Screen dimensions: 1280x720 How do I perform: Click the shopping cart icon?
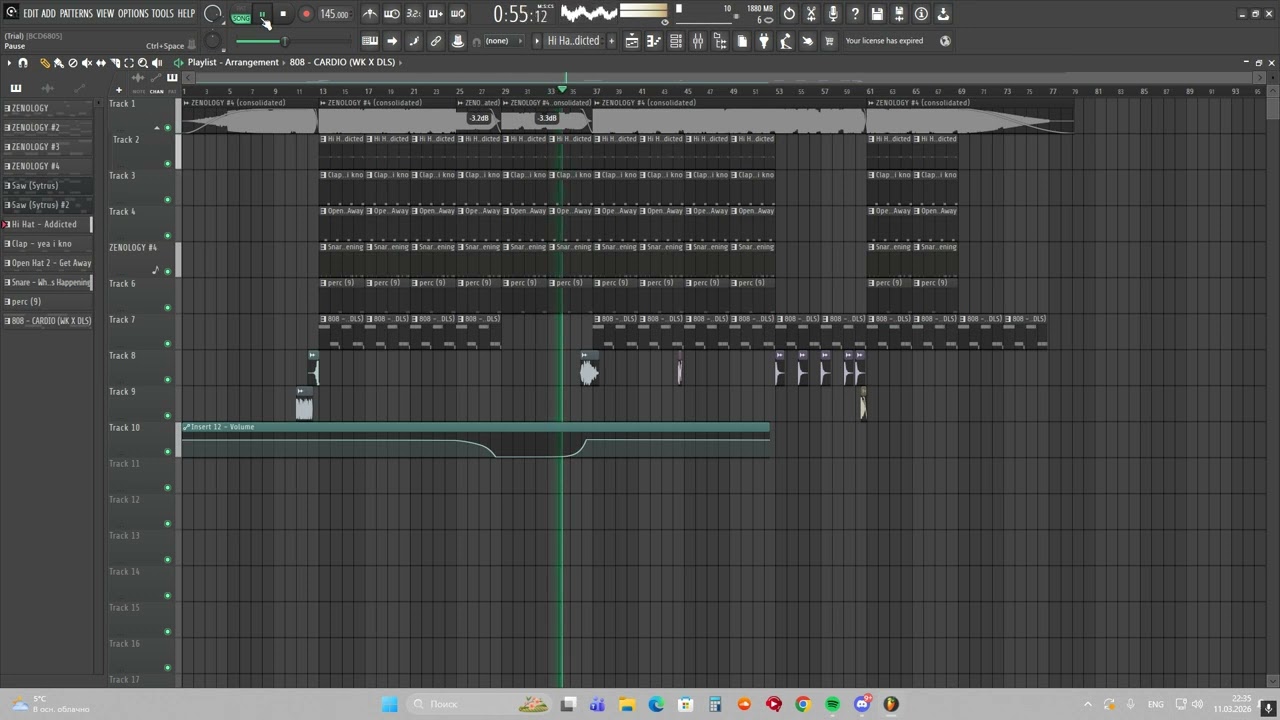(x=829, y=41)
